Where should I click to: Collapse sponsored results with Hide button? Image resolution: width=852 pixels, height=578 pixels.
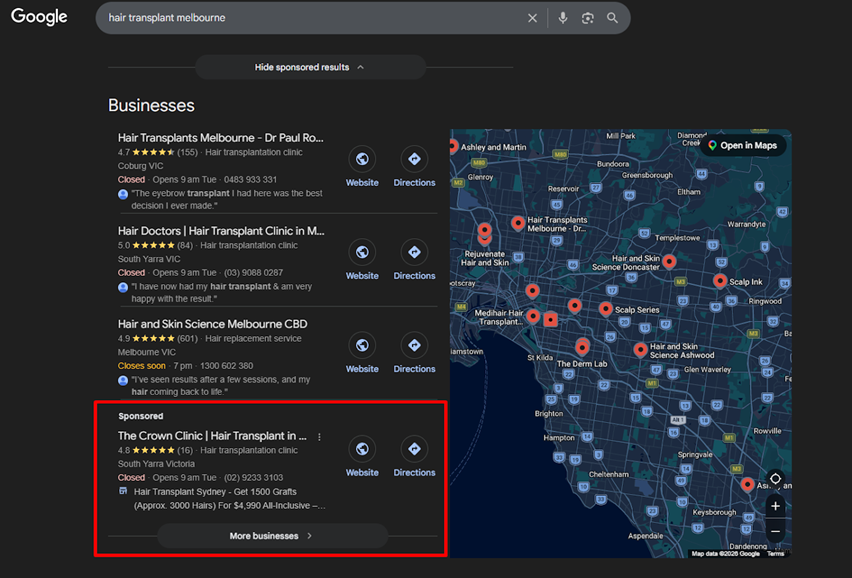[x=310, y=67]
